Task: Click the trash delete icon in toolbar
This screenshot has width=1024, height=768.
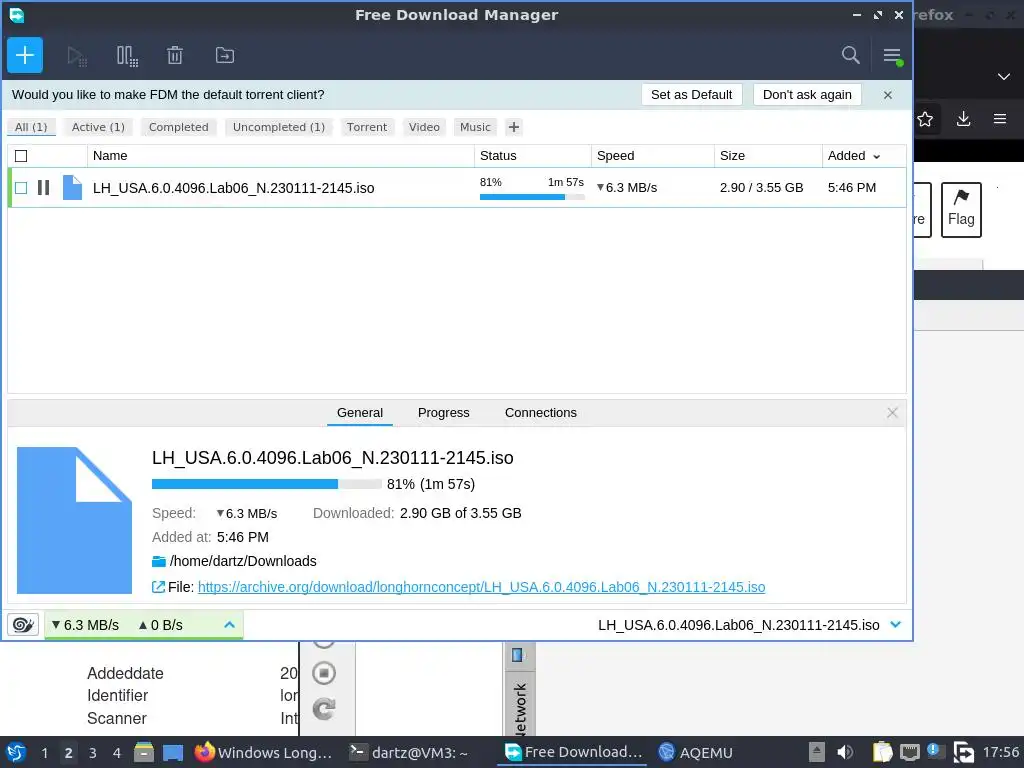Action: click(174, 56)
